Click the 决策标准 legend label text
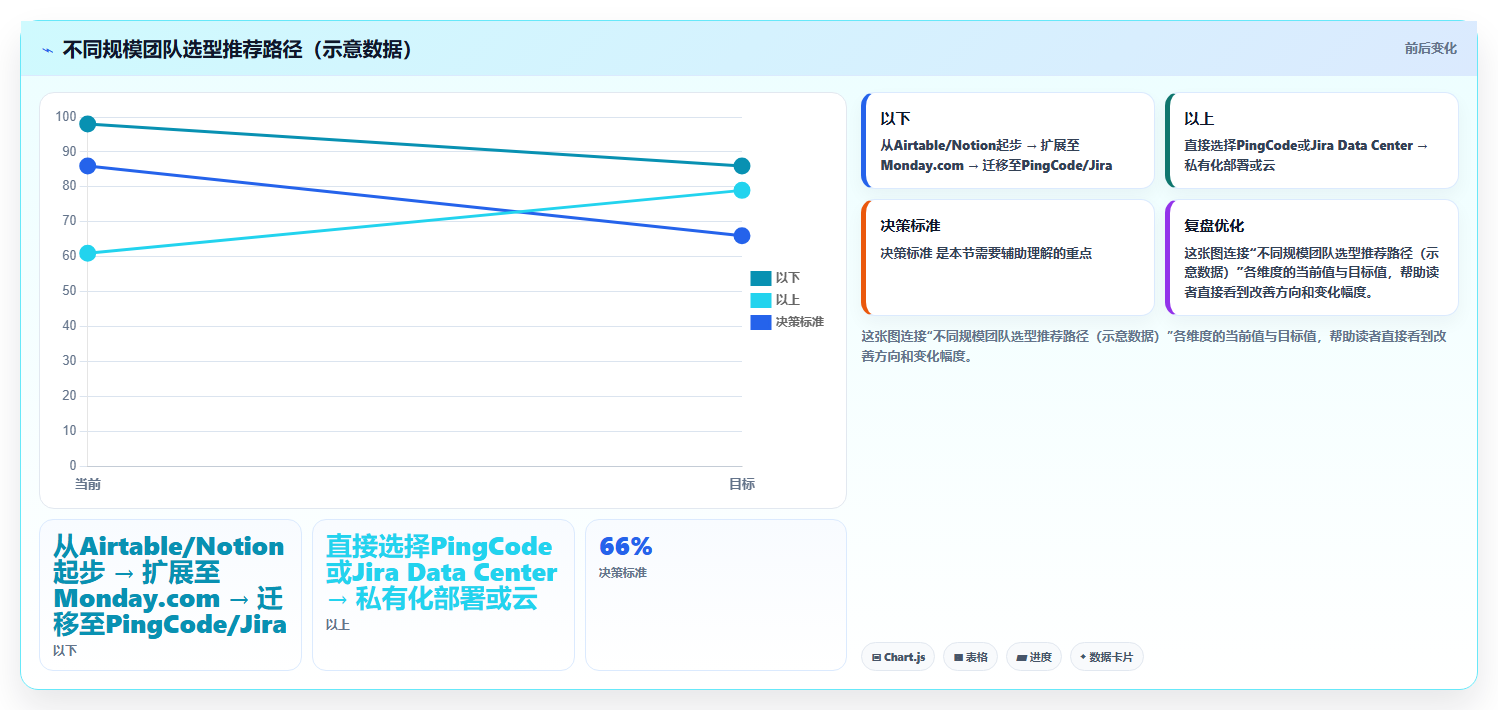Viewport: 1498px width, 710px height. pos(800,322)
